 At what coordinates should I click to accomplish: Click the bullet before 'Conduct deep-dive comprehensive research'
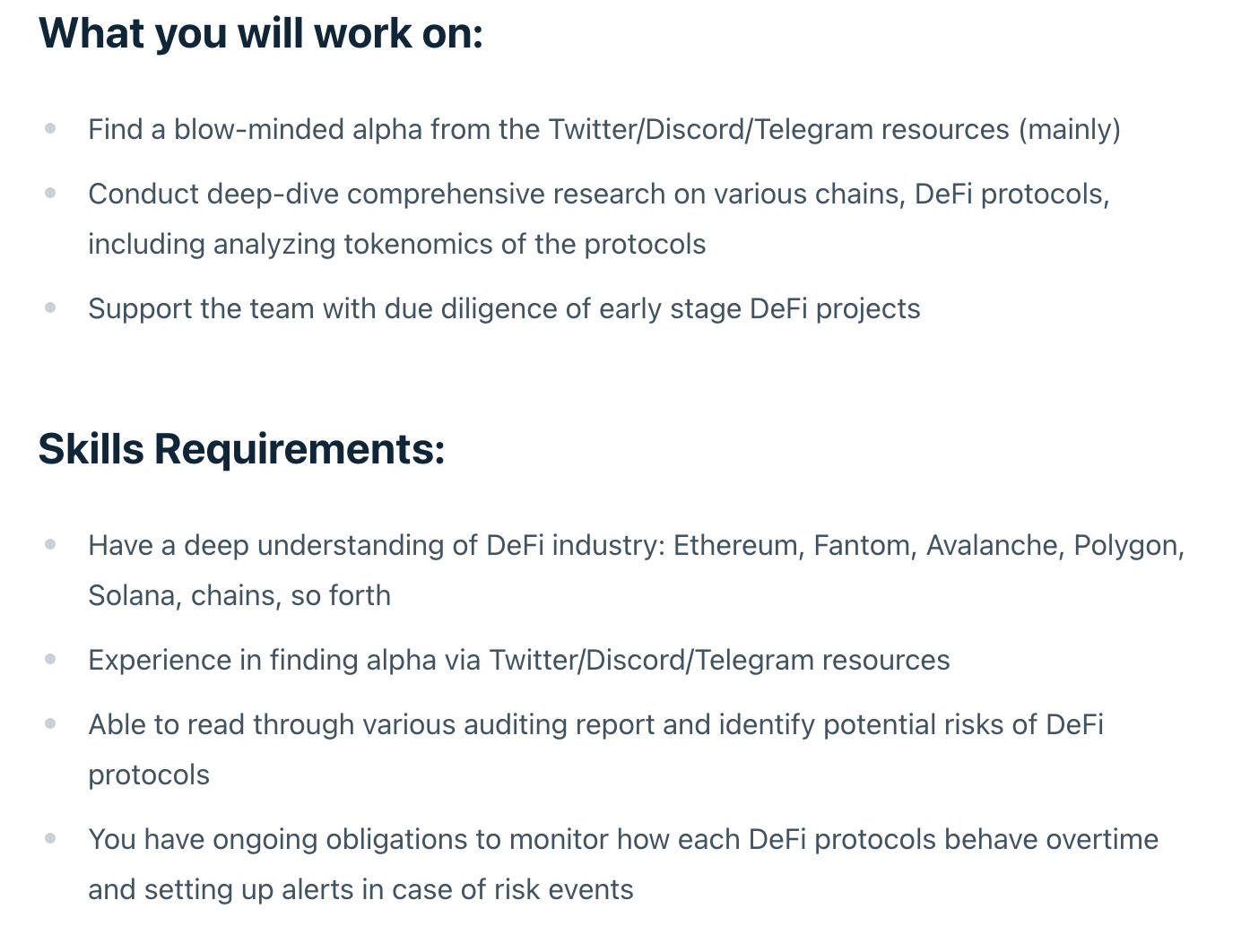click(50, 193)
